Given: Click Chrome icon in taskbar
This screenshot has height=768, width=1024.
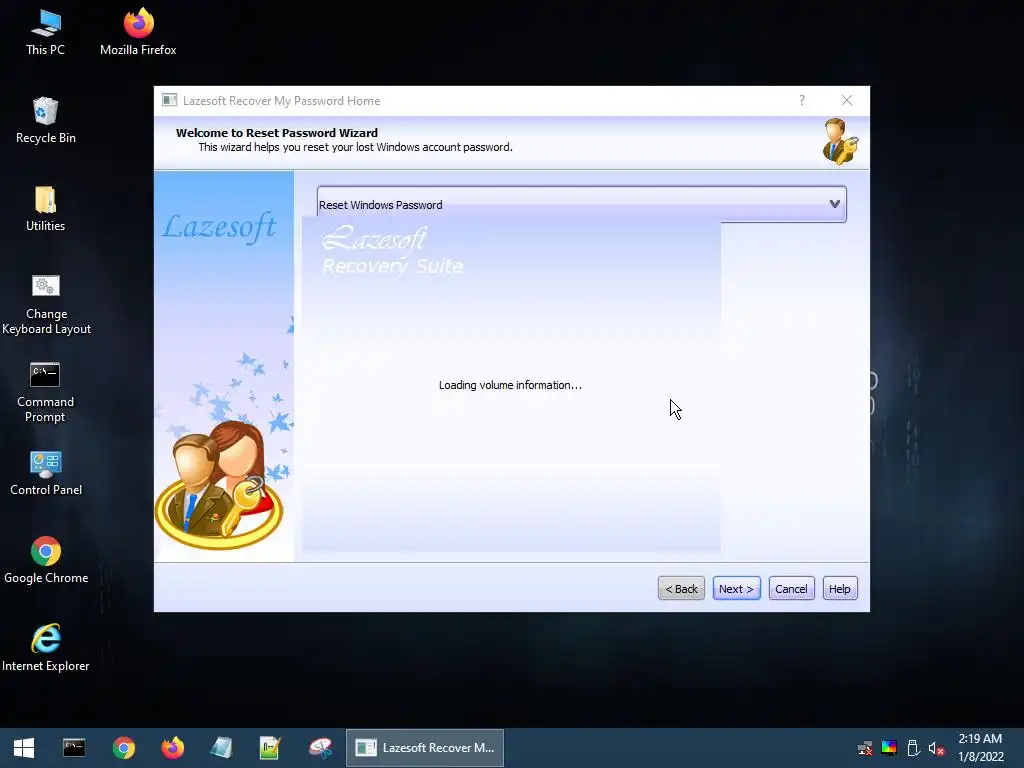Looking at the screenshot, I should pyautogui.click(x=123, y=748).
